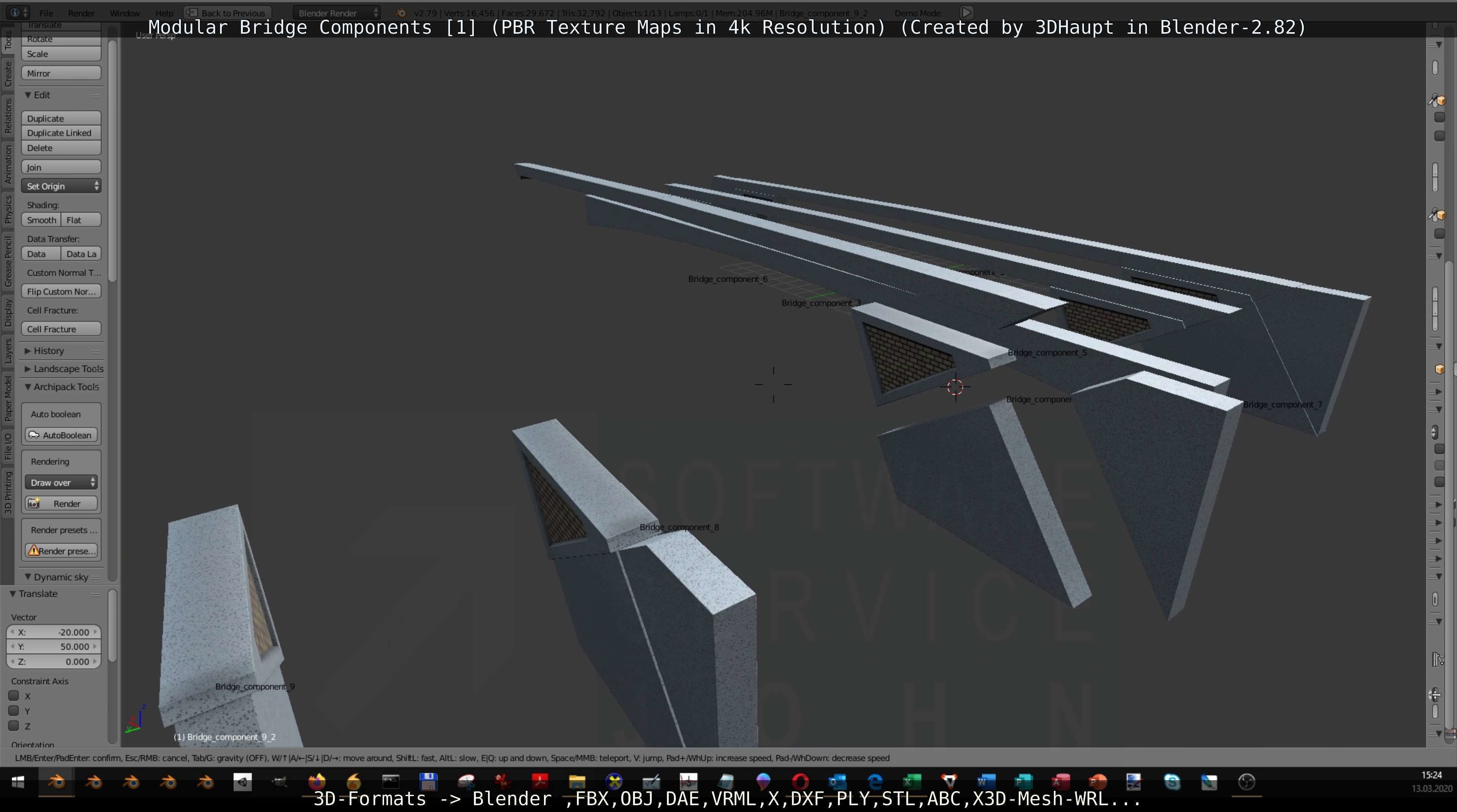Click the active Blender taskbar icon
The image size is (1457, 812).
tap(56, 782)
